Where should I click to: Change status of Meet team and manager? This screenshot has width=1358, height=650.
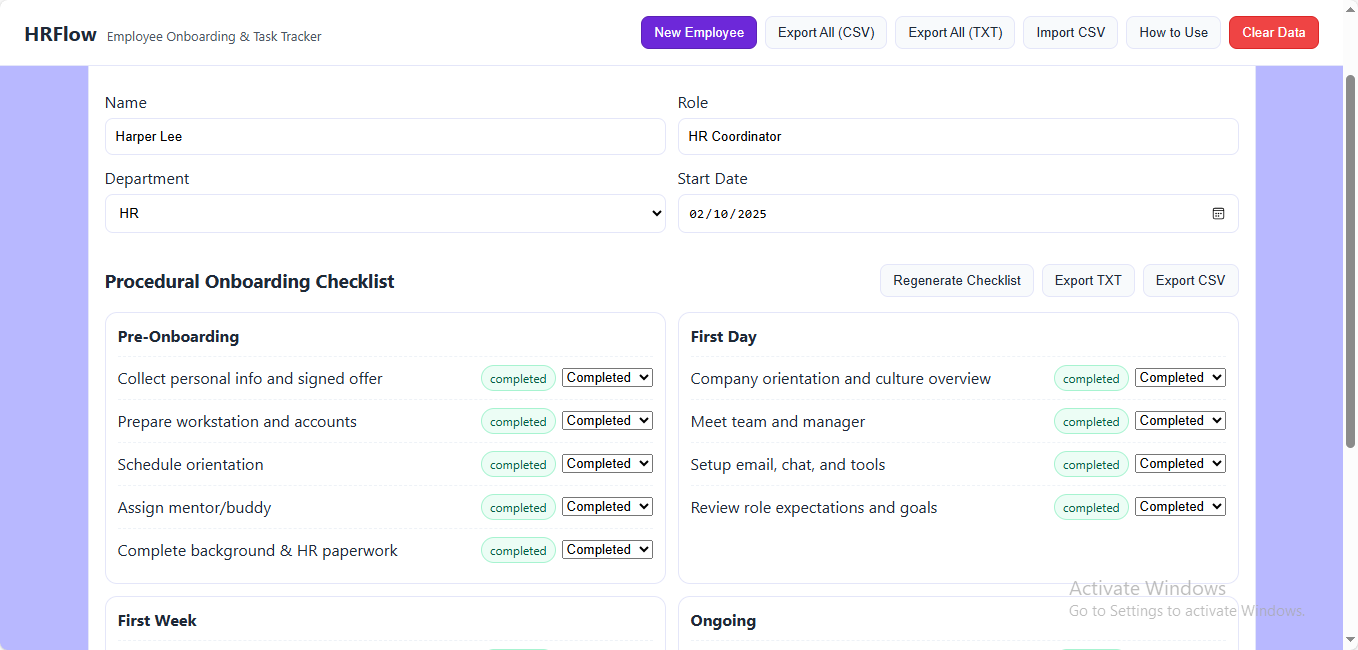click(1180, 421)
